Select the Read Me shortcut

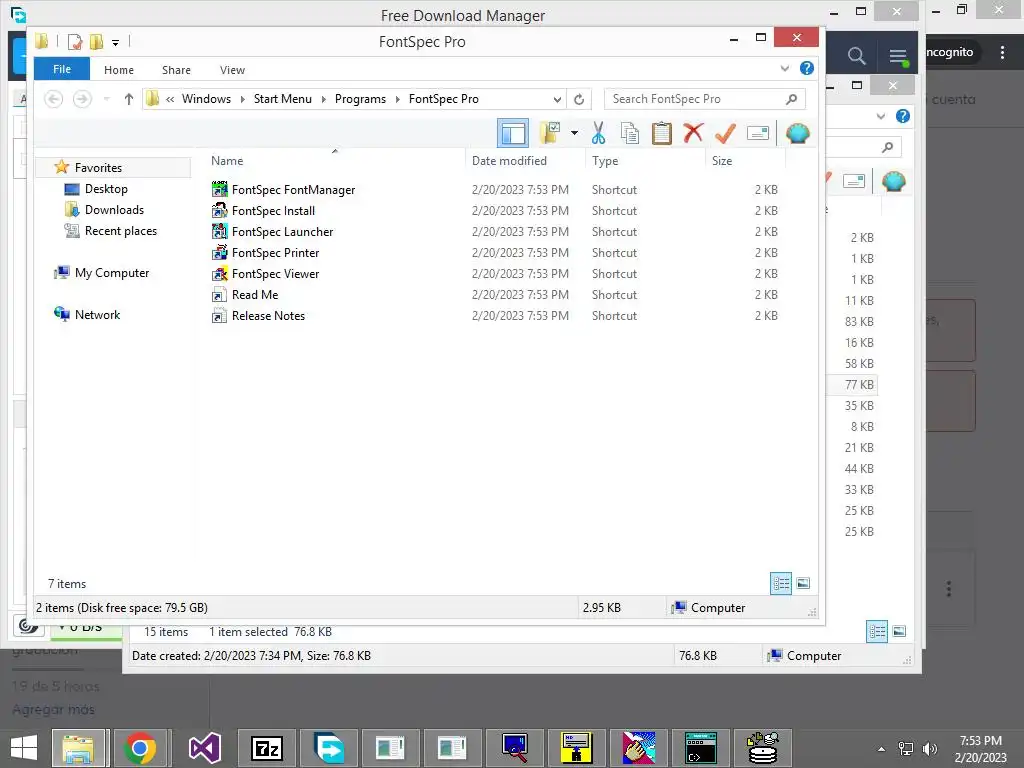[255, 295]
